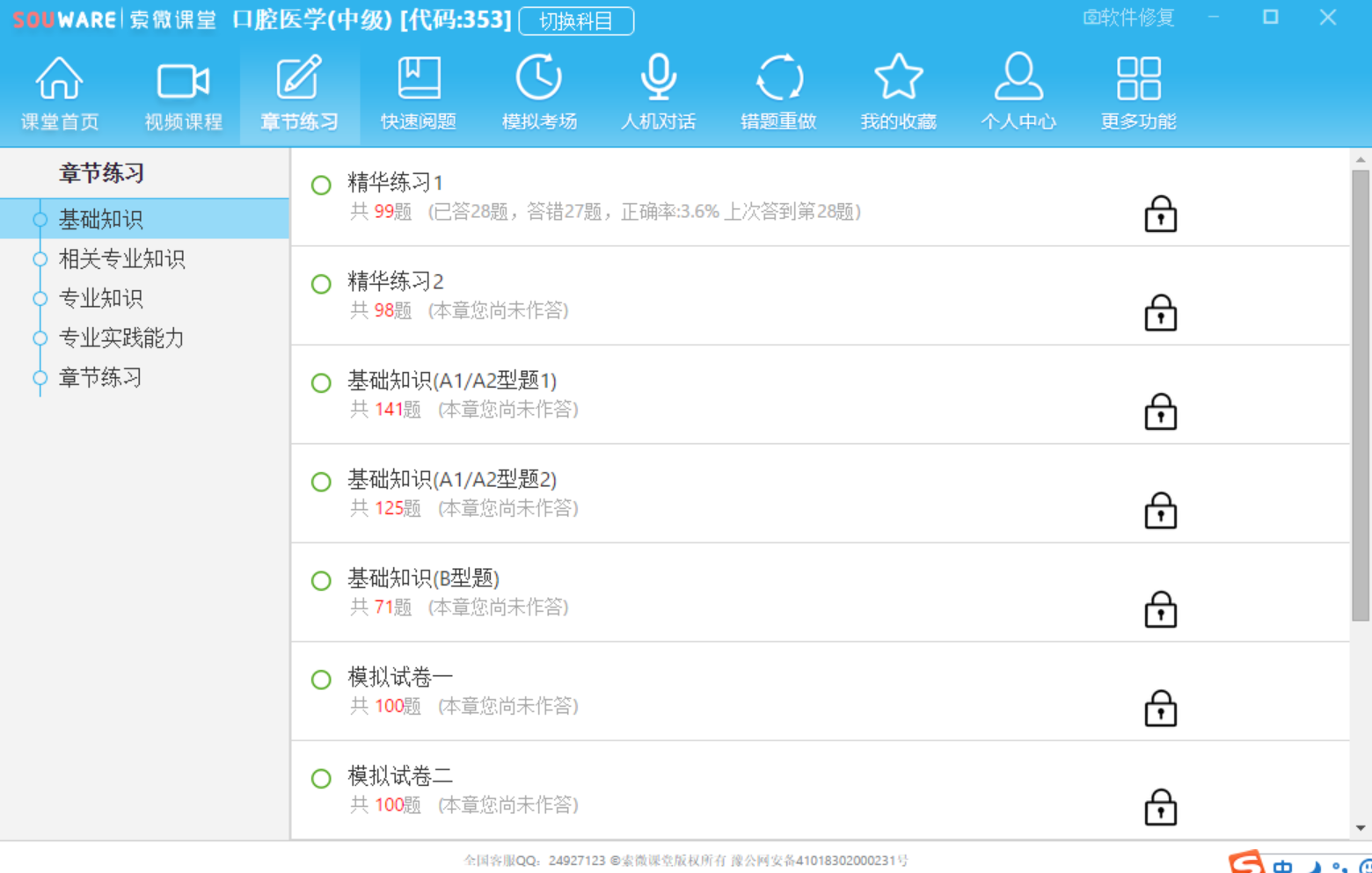Click lock icon for 精华练习1
Viewport: 1372px width, 873px height.
1160,214
